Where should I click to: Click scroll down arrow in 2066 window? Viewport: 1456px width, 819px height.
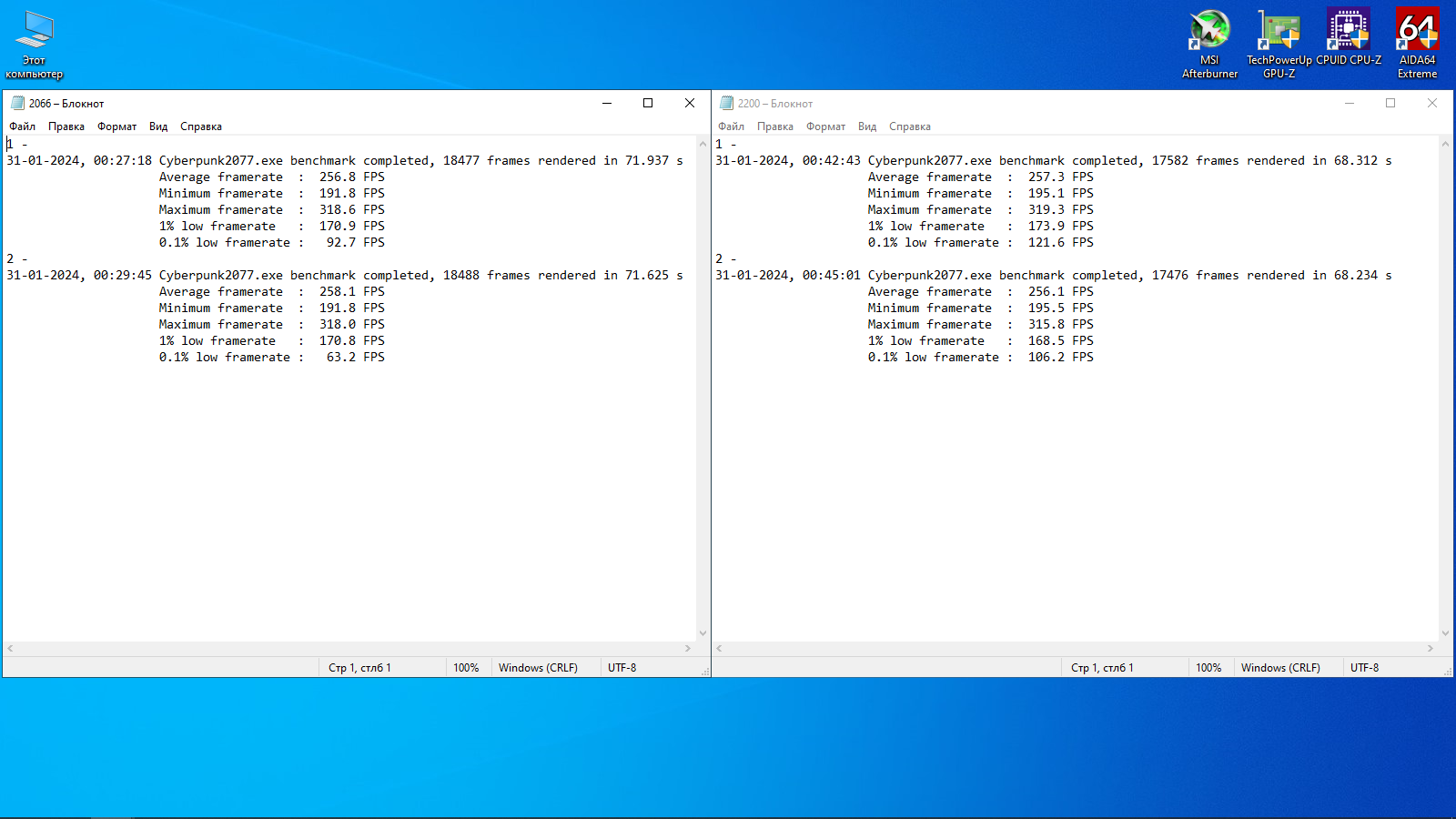703,633
